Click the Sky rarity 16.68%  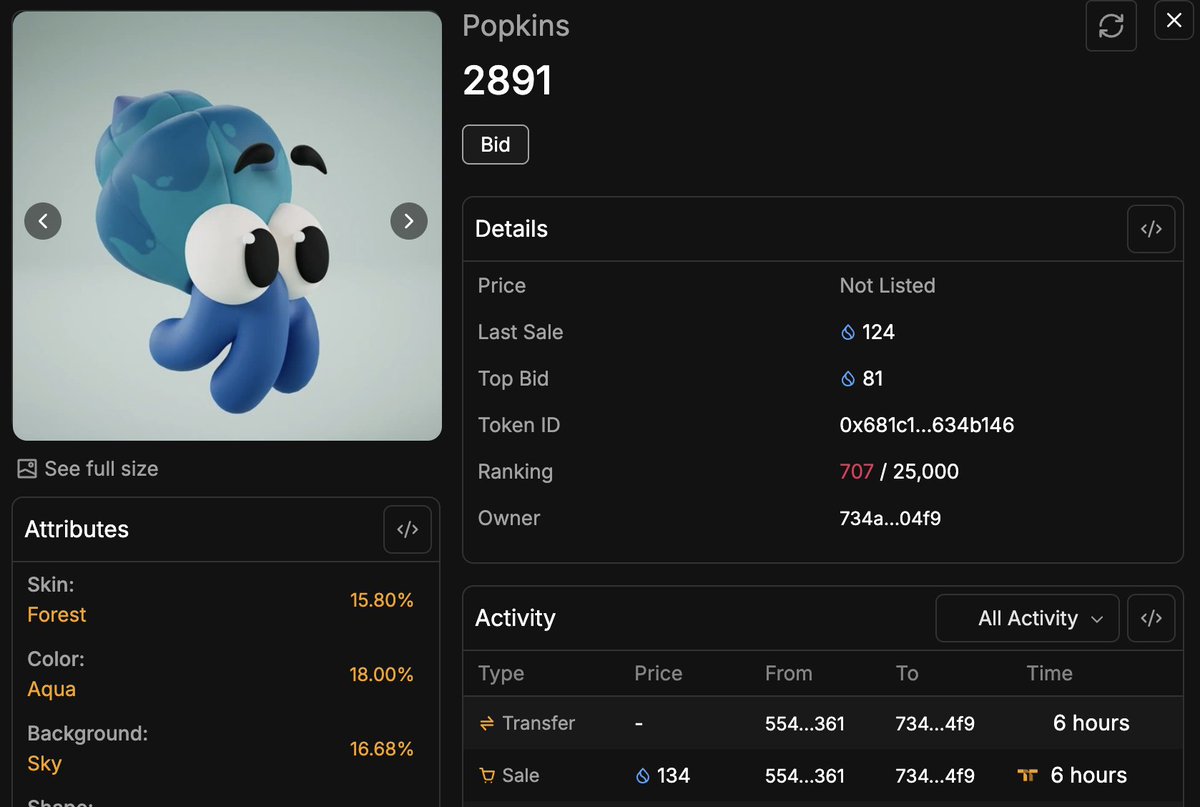[382, 749]
